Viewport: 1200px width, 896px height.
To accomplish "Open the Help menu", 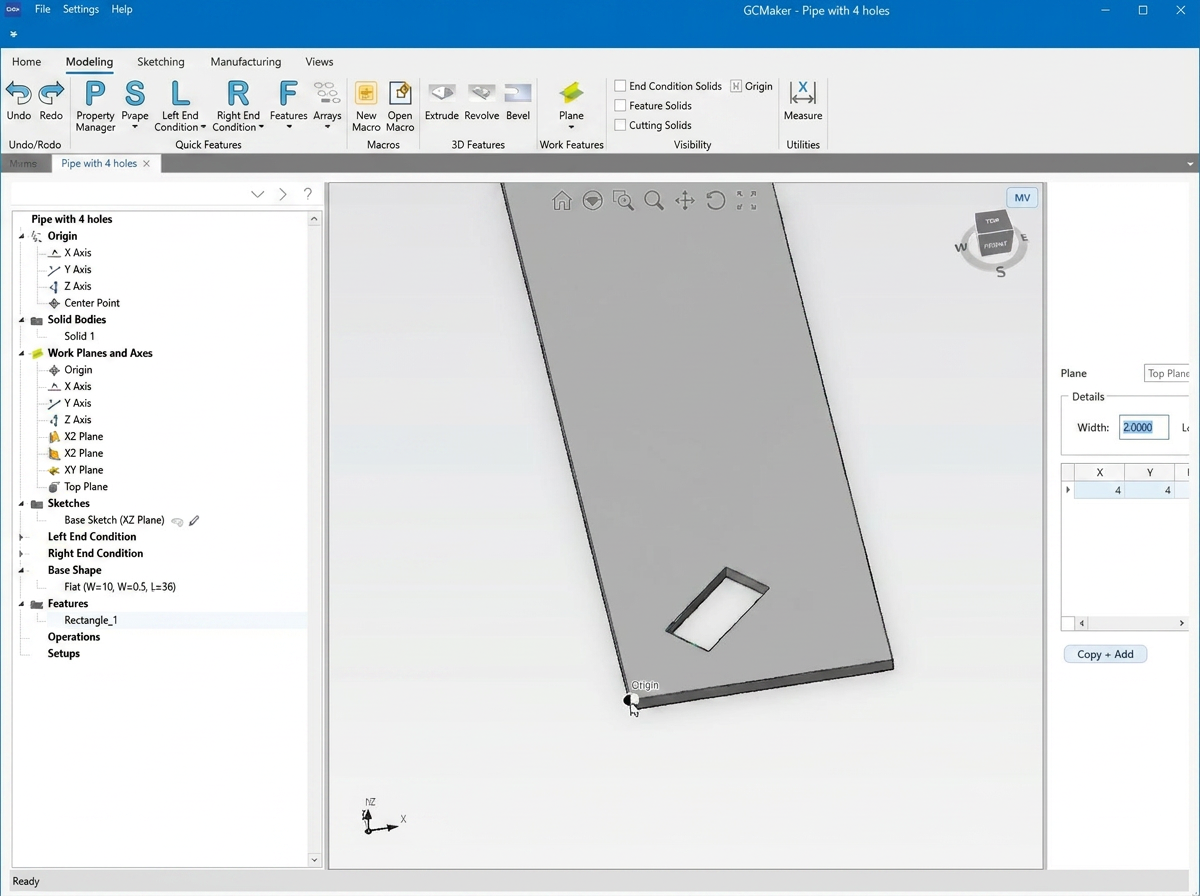I will point(122,9).
